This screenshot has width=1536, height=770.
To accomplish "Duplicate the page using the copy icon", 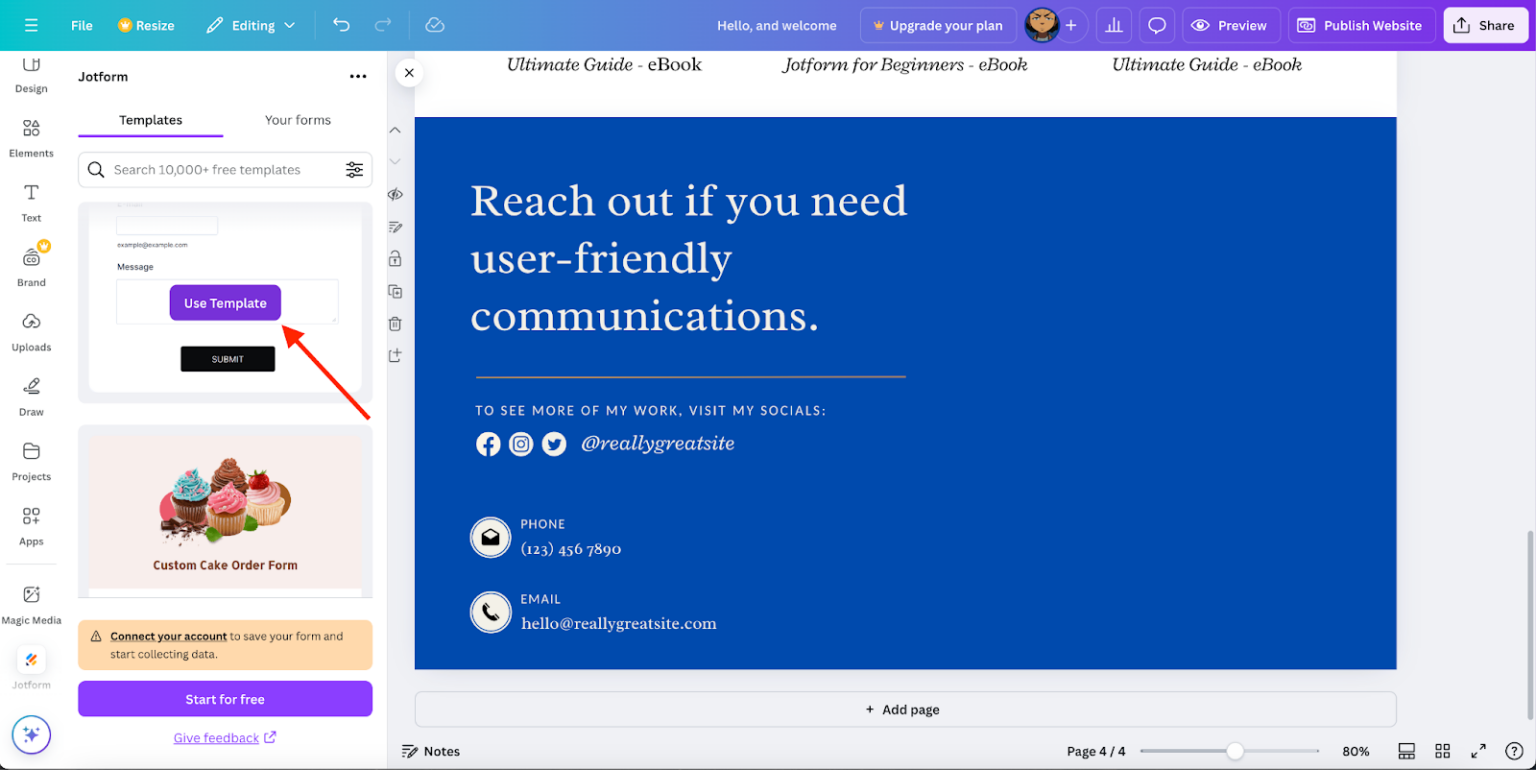I will pyautogui.click(x=395, y=291).
